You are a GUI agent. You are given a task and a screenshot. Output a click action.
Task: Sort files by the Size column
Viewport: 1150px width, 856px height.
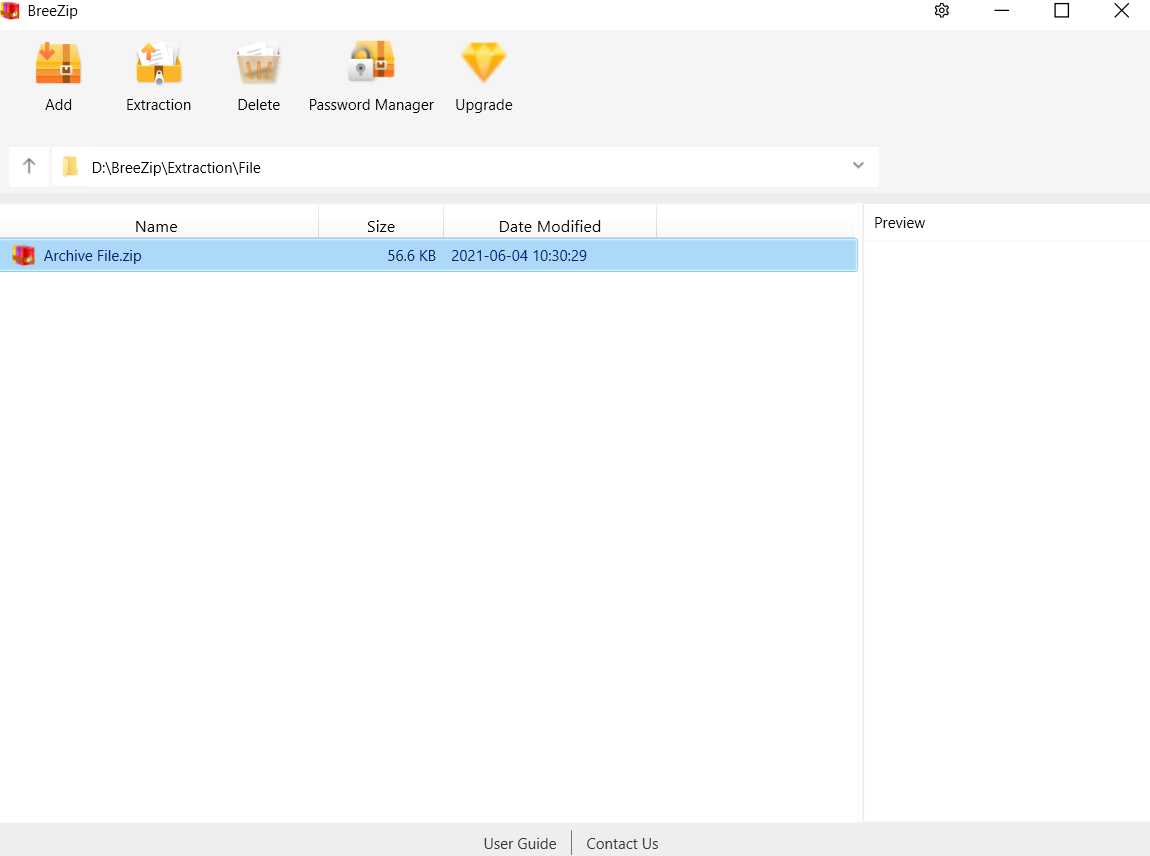tap(381, 226)
